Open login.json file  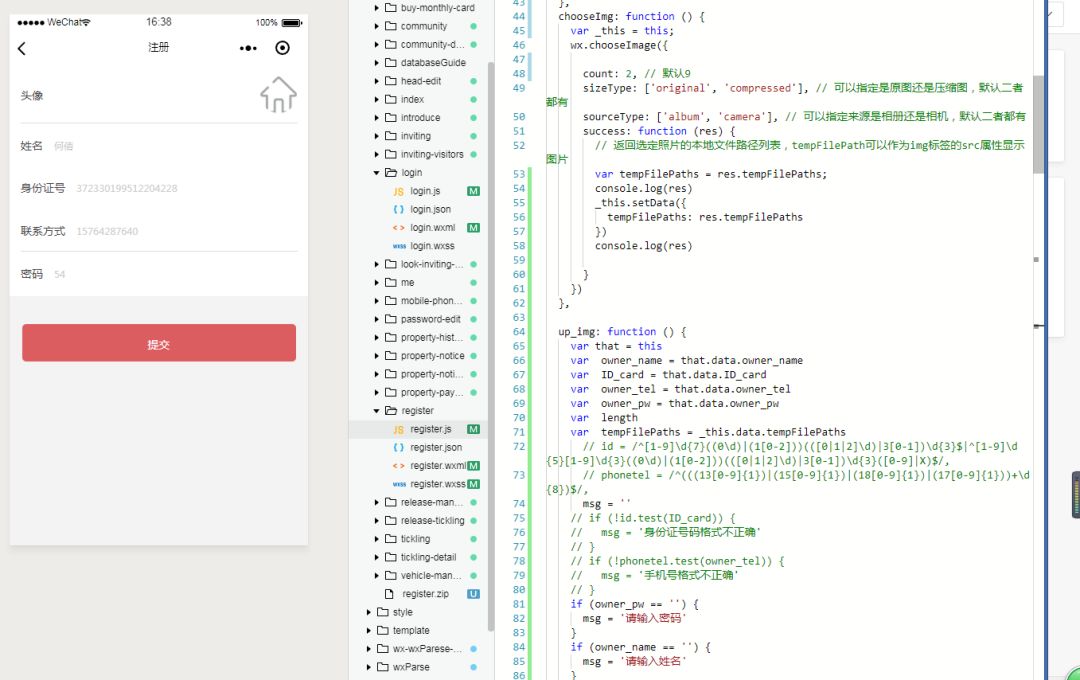click(x=430, y=209)
